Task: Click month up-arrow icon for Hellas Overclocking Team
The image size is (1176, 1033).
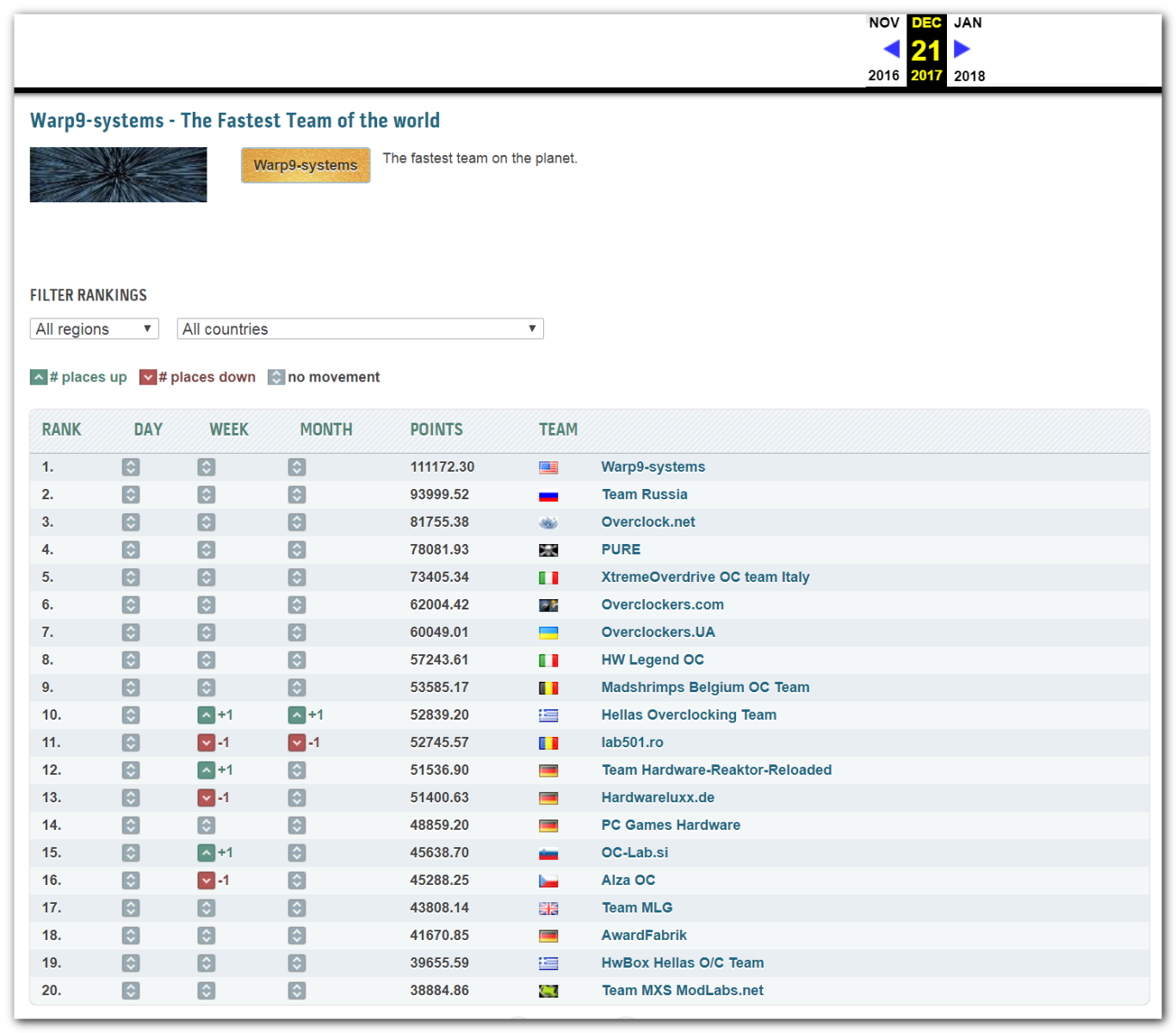Action: click(297, 715)
